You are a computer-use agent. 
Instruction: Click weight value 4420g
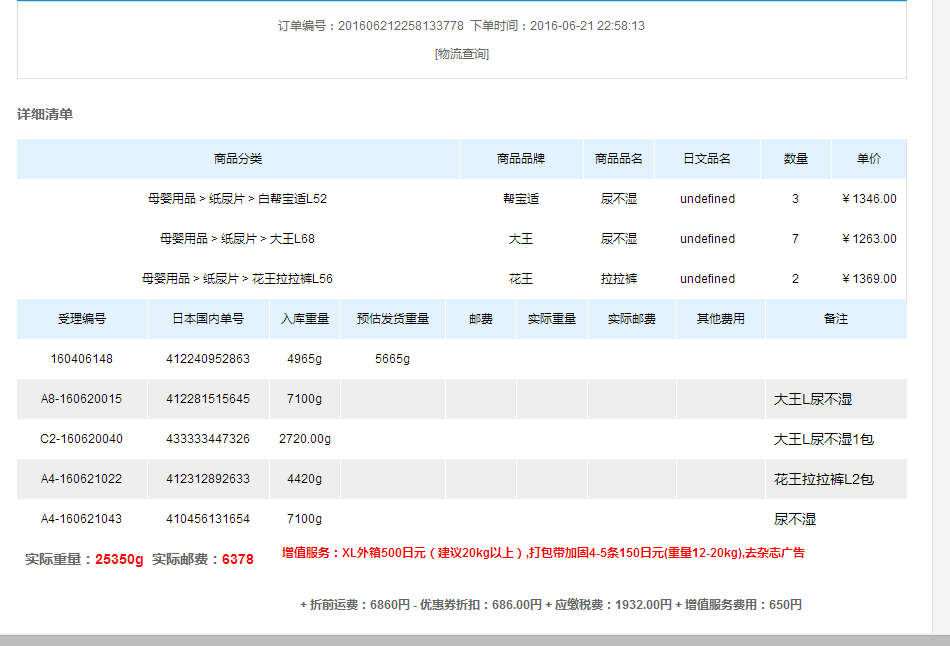(x=305, y=479)
